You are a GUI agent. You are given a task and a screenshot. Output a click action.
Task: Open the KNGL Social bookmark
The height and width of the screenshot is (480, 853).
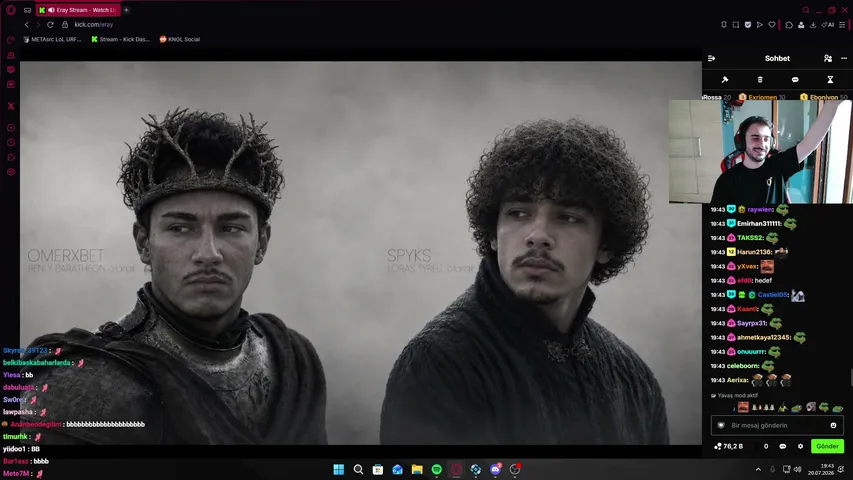(180, 39)
